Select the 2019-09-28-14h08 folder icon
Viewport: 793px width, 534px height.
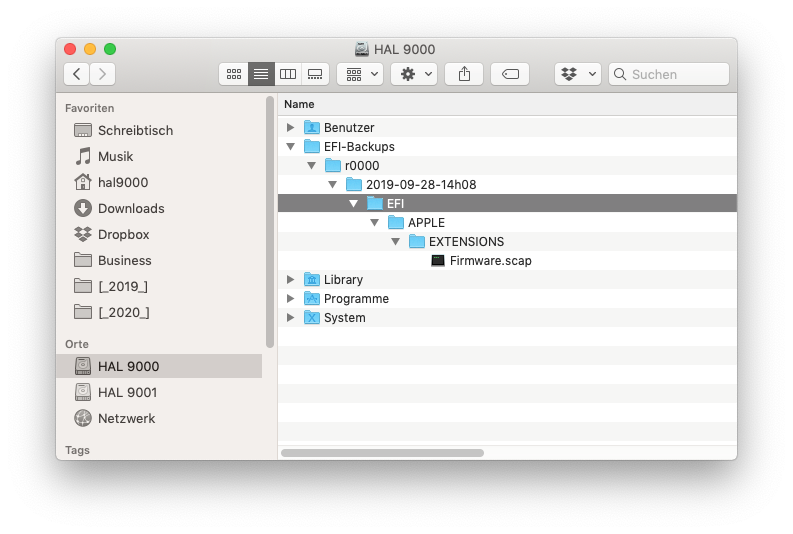click(354, 185)
